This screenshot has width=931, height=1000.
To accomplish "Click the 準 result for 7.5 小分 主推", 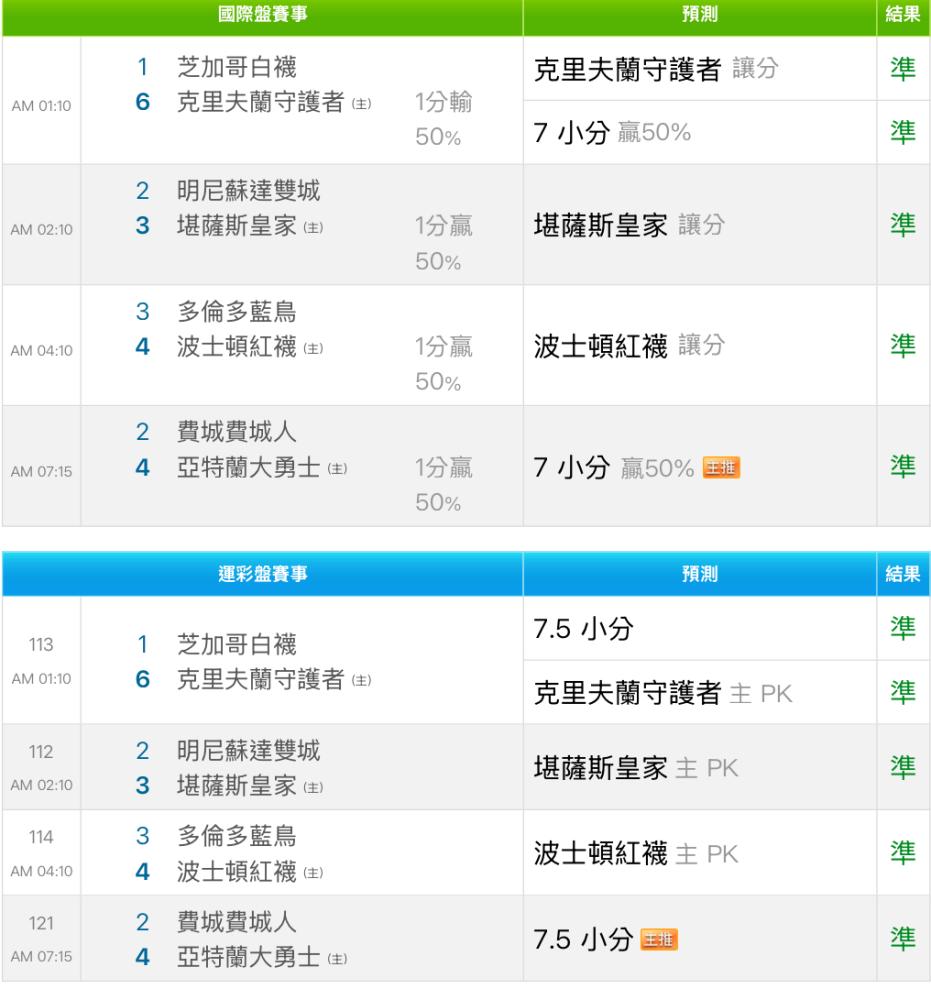I will click(x=903, y=939).
